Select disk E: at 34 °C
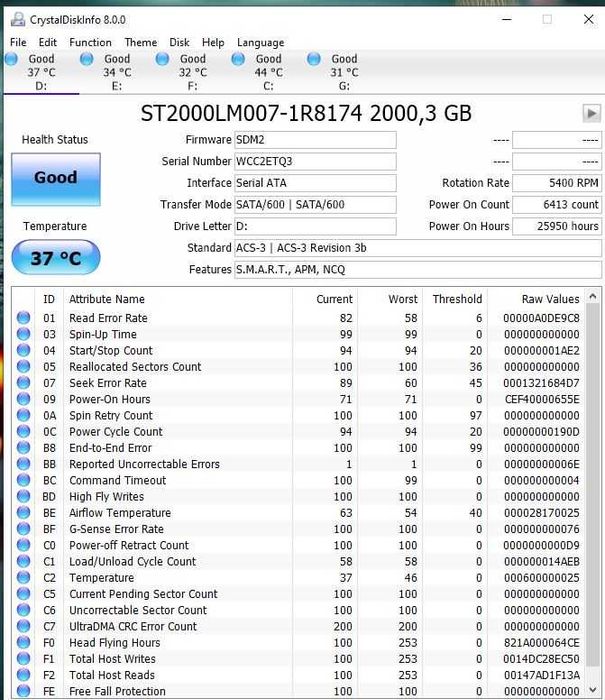This screenshot has height=700, width=605. tap(117, 72)
